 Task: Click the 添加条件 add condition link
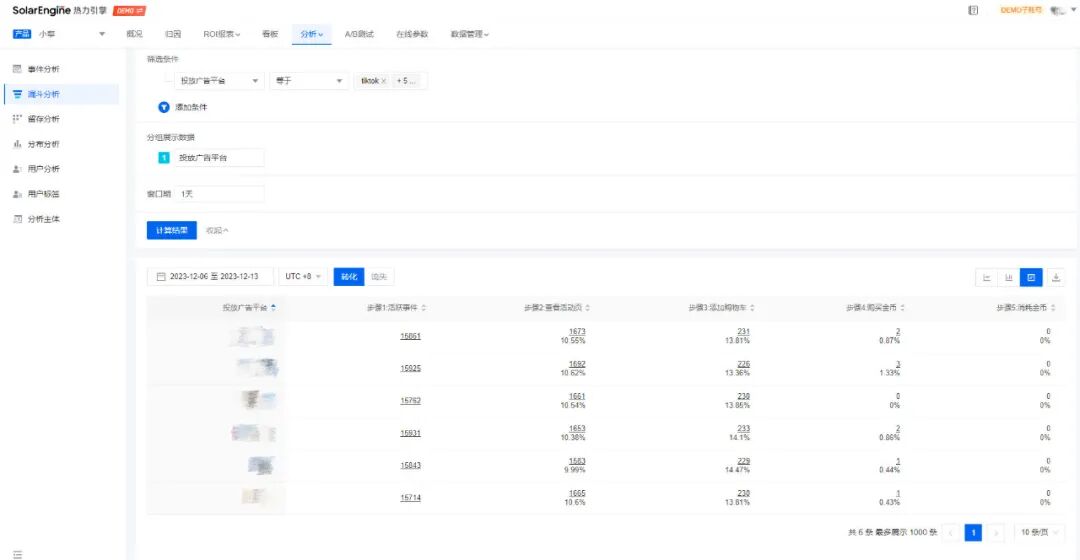[x=191, y=107]
